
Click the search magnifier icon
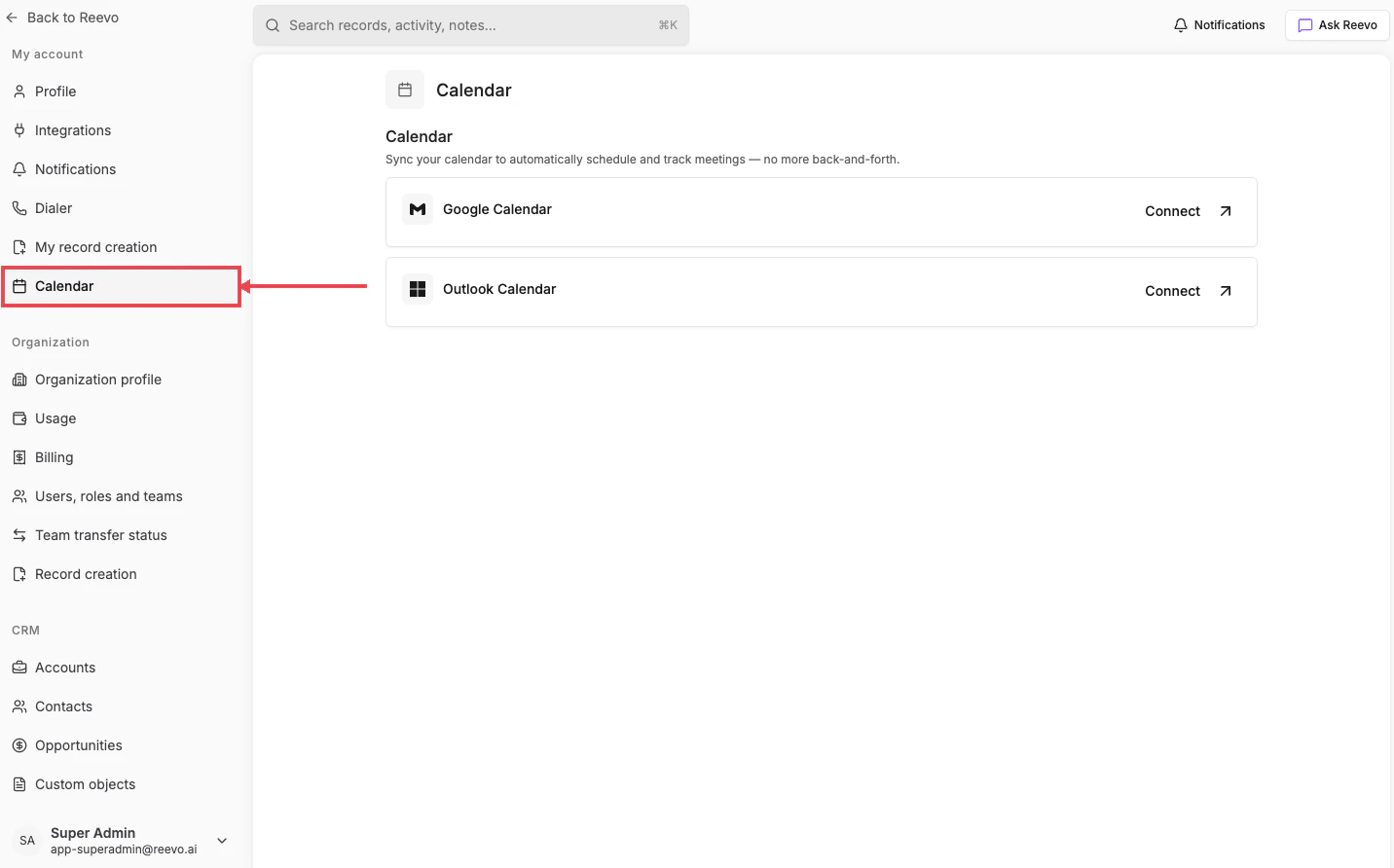(x=273, y=25)
